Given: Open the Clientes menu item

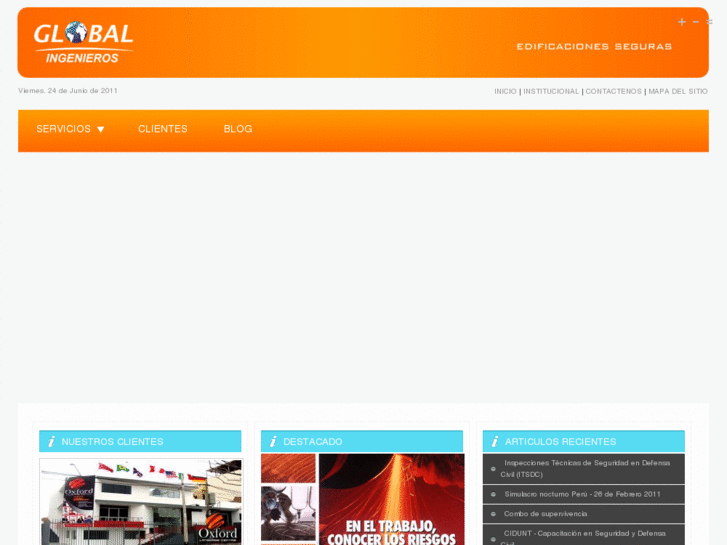Looking at the screenshot, I should click(x=163, y=129).
